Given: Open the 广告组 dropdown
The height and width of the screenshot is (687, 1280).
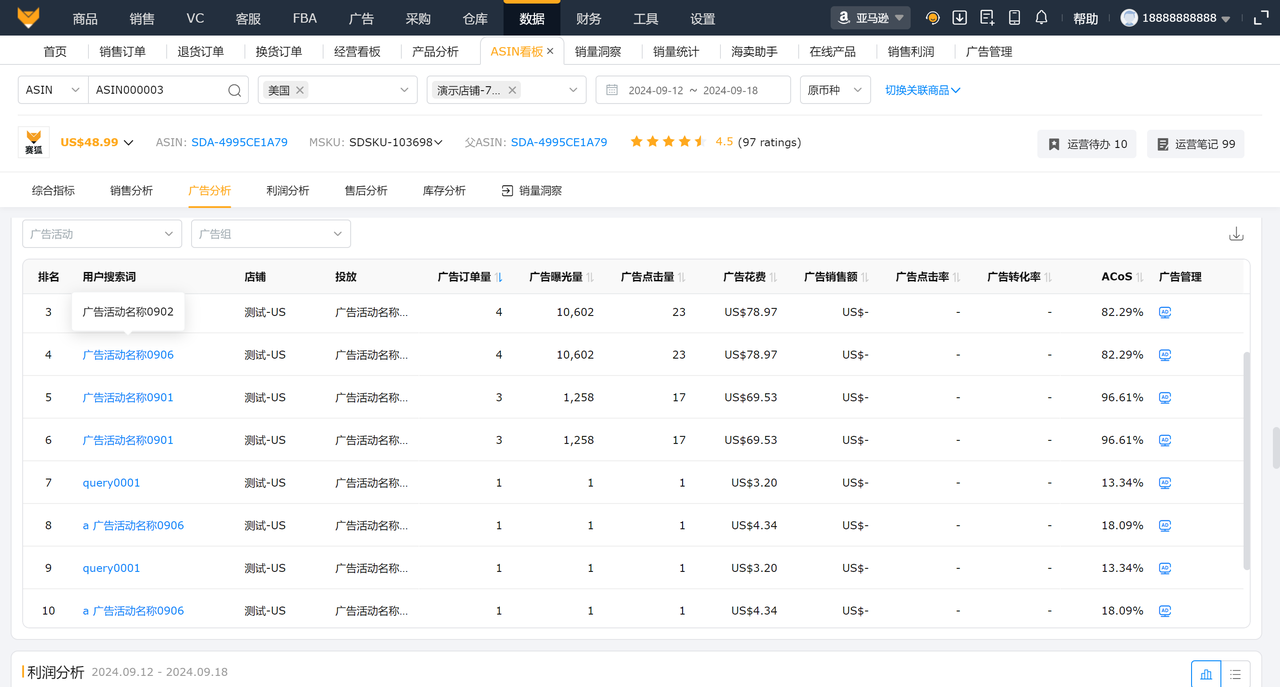Looking at the screenshot, I should tap(270, 234).
